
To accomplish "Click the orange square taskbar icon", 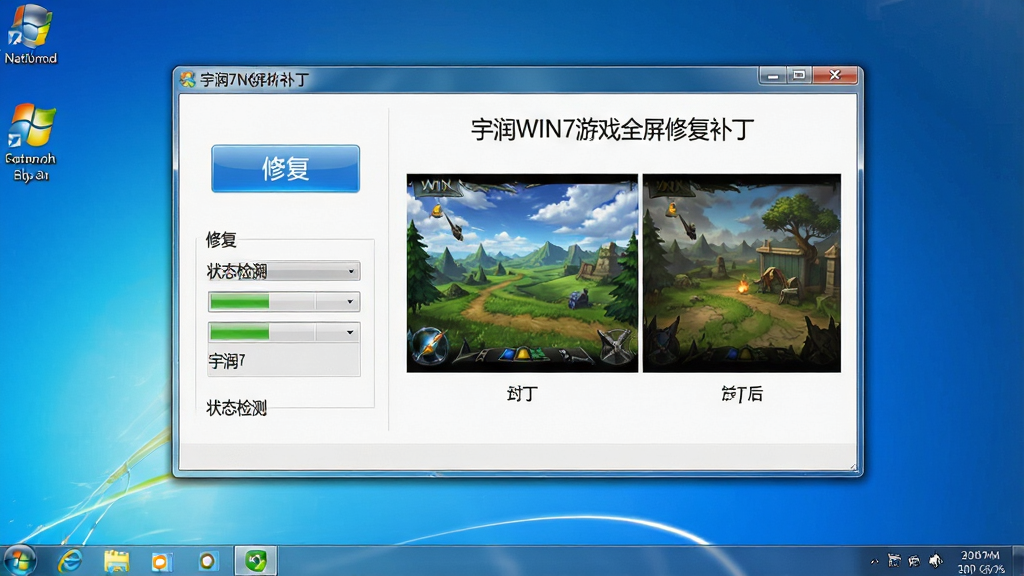I will 161,562.
